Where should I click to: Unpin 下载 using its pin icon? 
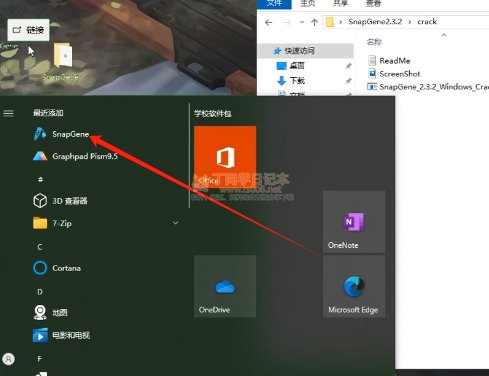pyautogui.click(x=348, y=81)
